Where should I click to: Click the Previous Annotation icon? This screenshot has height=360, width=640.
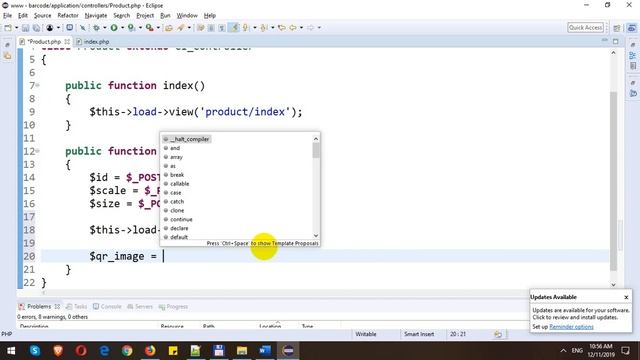point(264,28)
